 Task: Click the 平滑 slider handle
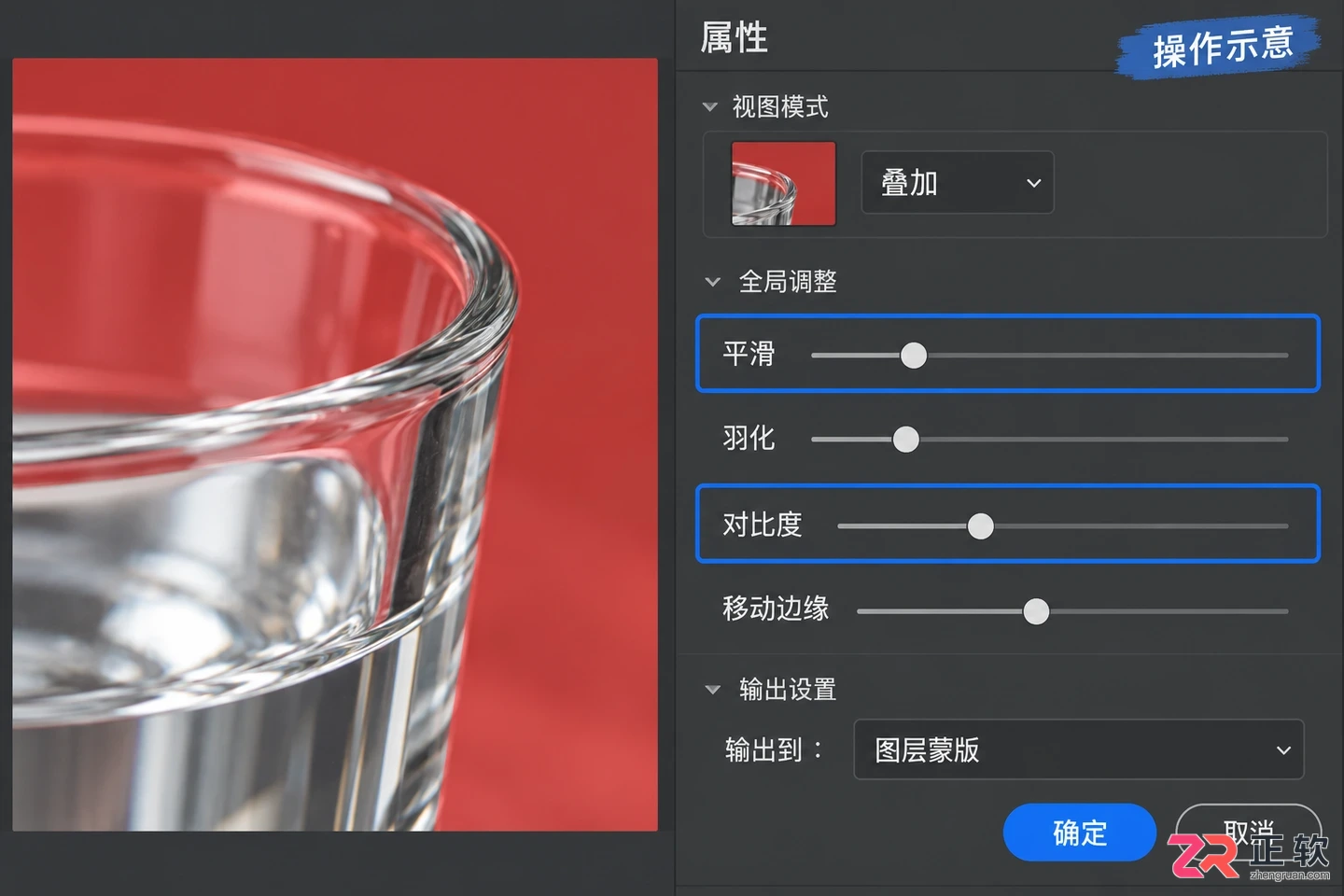point(914,355)
